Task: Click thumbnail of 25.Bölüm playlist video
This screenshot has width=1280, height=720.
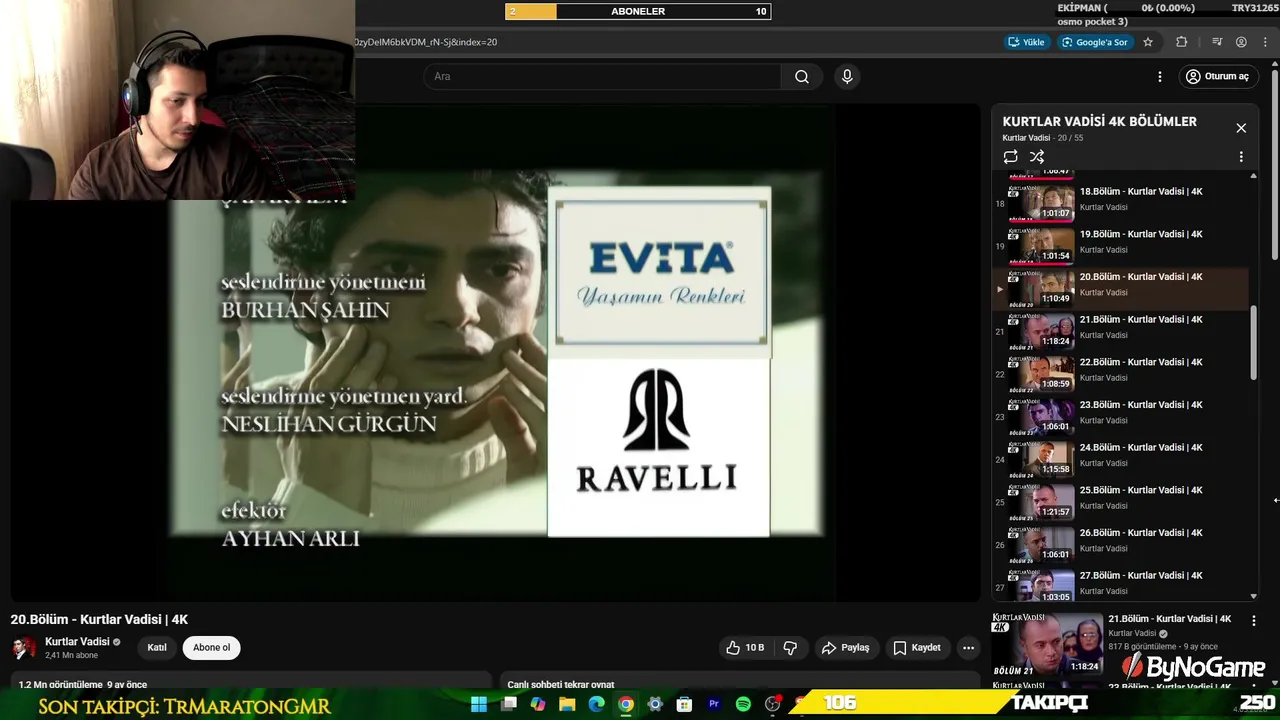Action: click(1041, 501)
